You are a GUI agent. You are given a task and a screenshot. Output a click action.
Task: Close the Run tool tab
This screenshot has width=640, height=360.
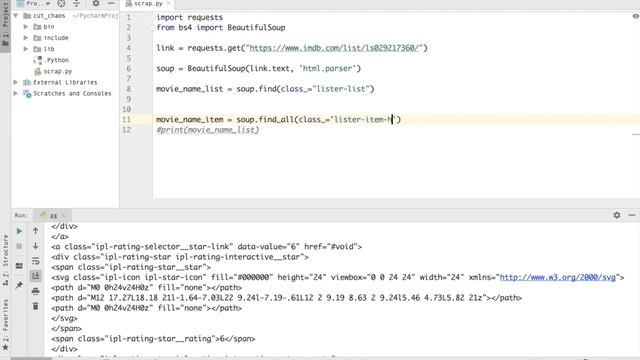[64, 216]
